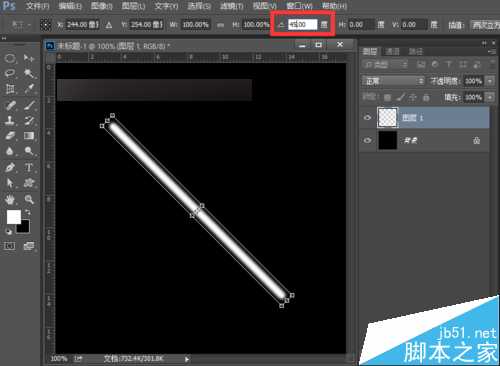Select the Hand tool

click(x=10, y=199)
